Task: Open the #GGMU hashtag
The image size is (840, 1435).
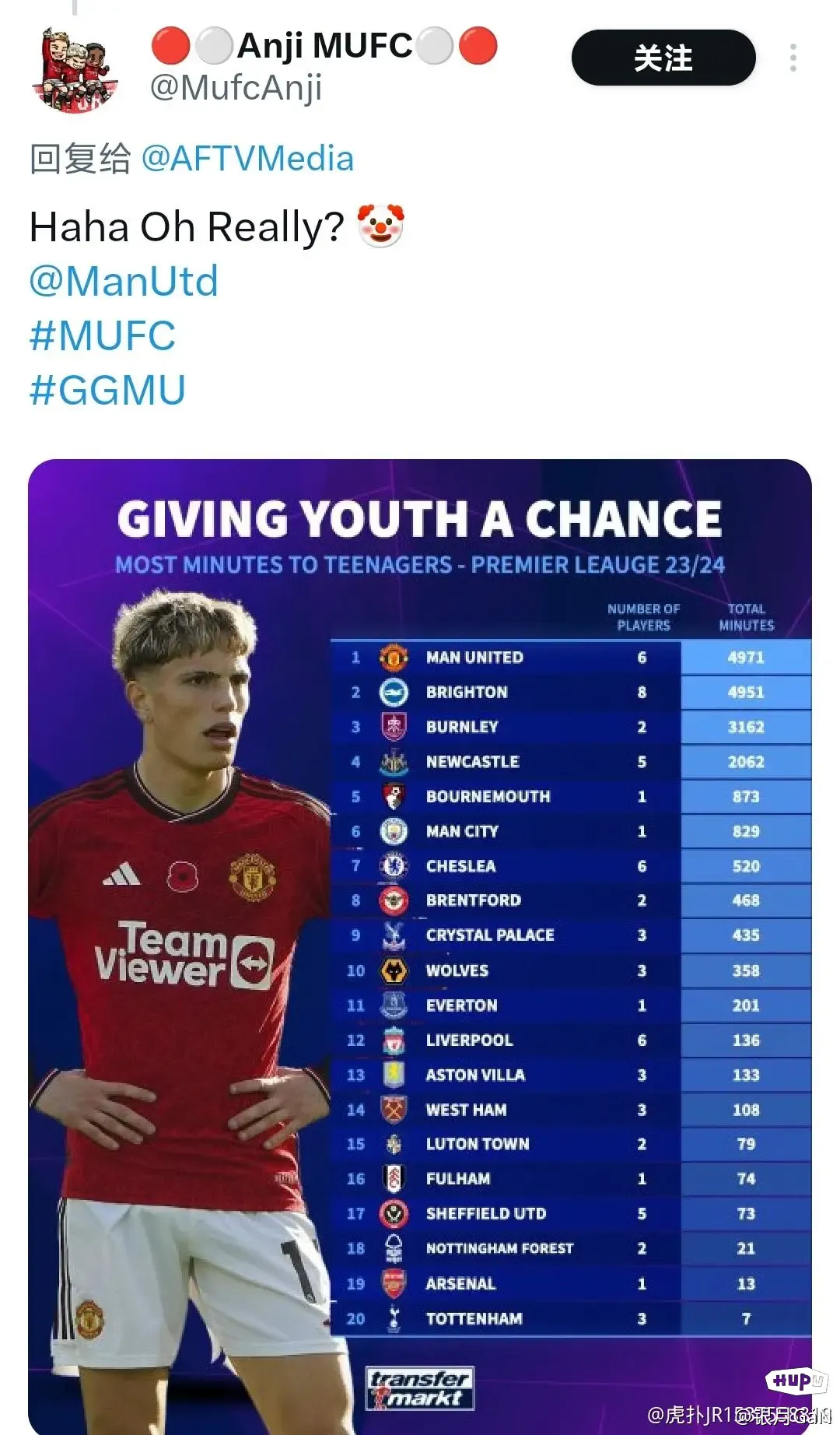Action: click(107, 390)
